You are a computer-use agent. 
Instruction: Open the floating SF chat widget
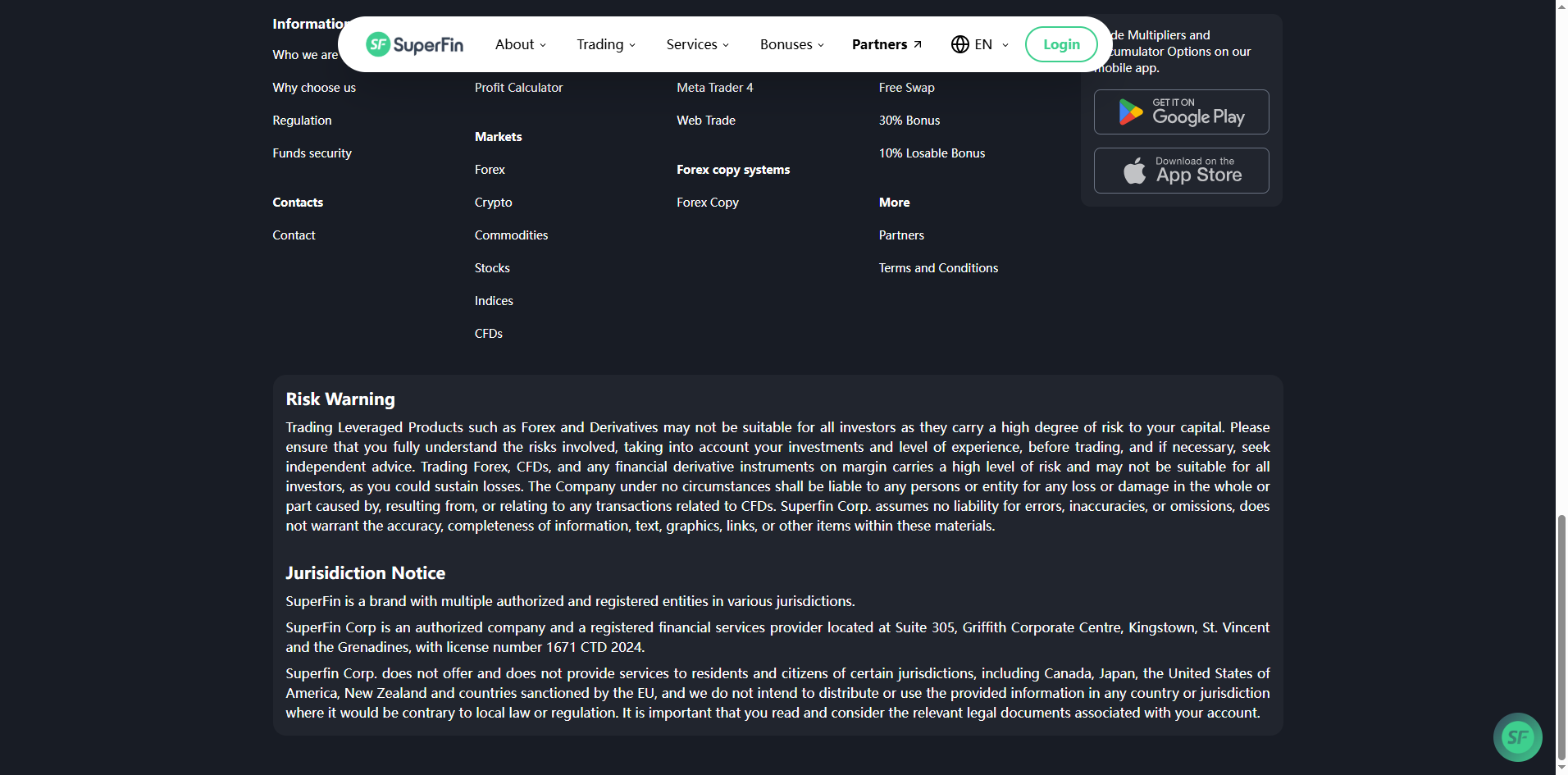click(x=1517, y=736)
